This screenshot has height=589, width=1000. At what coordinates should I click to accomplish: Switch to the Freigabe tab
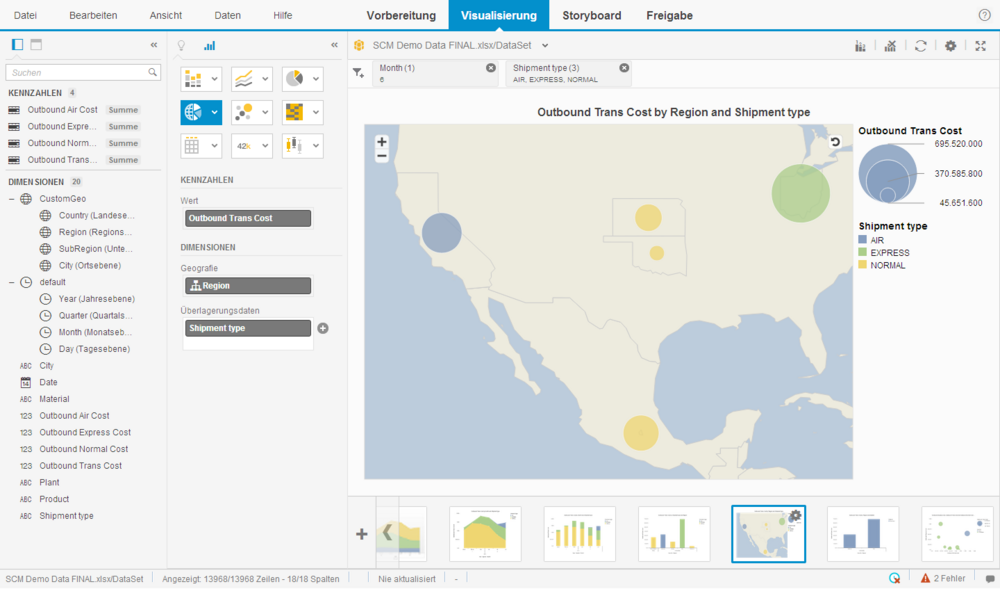click(x=670, y=15)
